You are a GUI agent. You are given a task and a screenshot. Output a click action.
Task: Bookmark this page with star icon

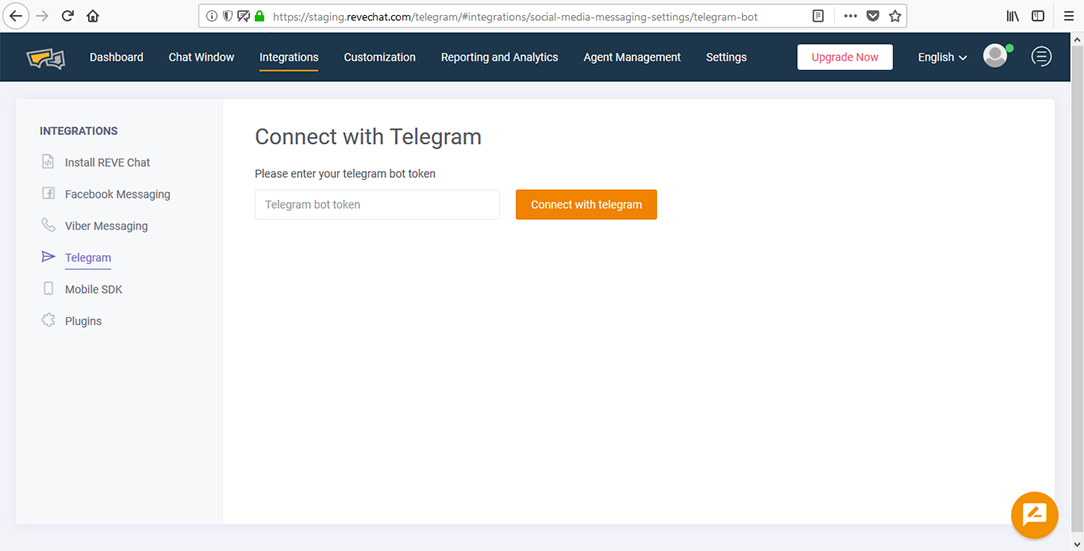tap(895, 16)
